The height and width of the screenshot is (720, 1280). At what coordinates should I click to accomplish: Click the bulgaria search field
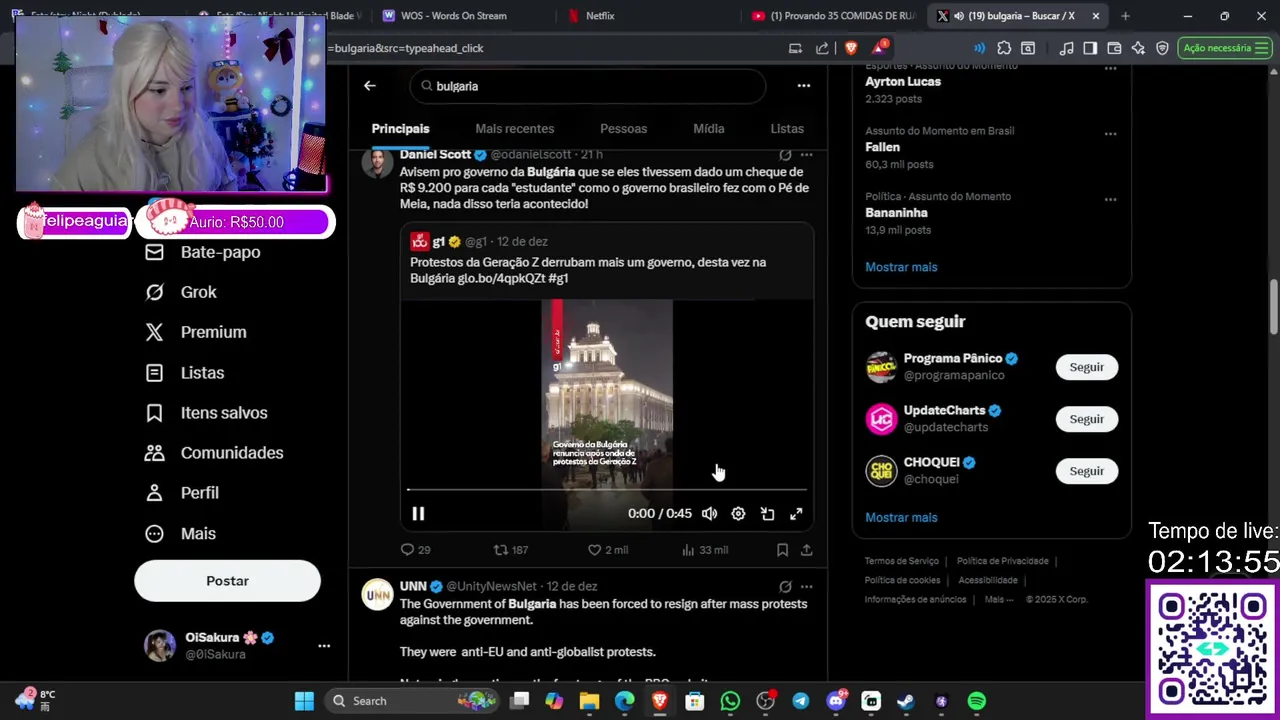[588, 86]
